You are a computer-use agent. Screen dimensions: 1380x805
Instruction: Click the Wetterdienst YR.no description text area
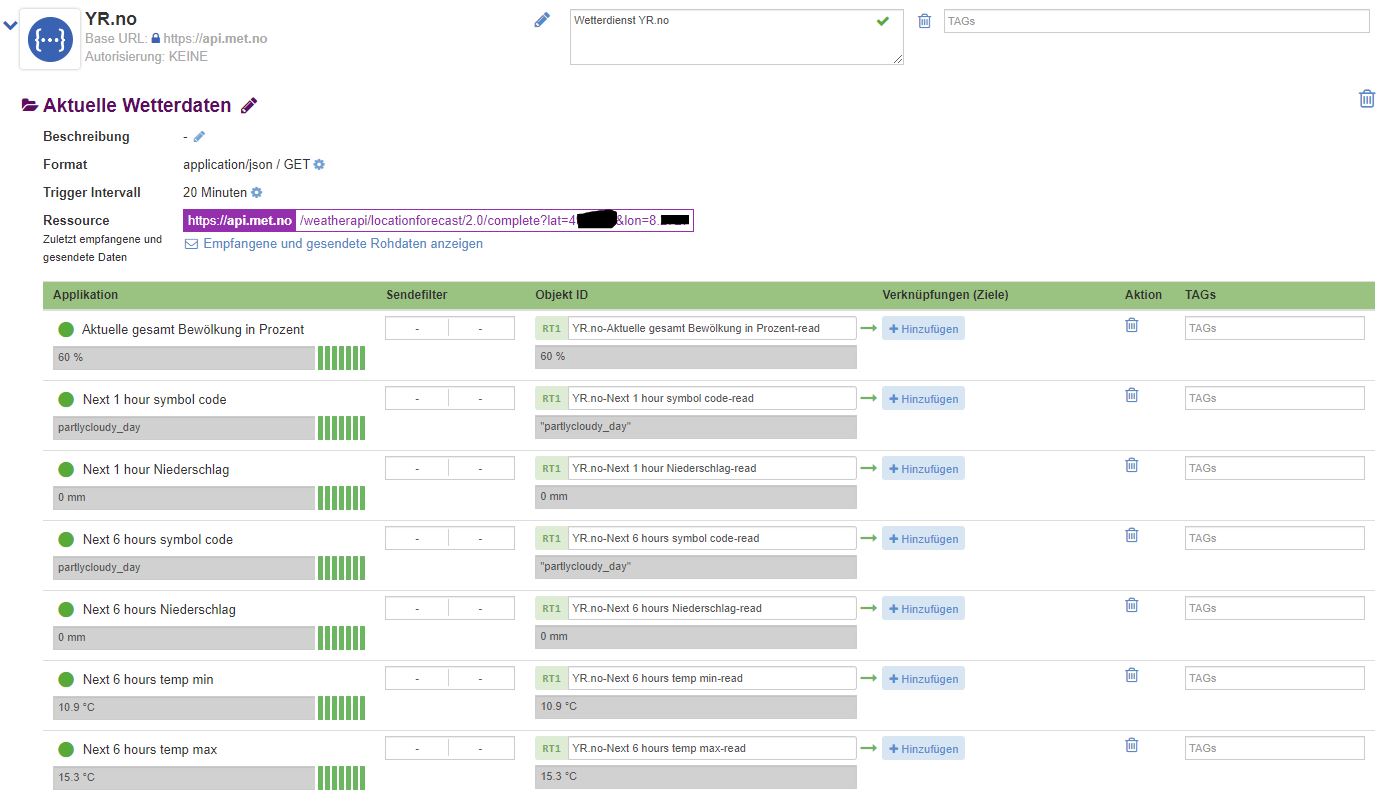(x=736, y=37)
